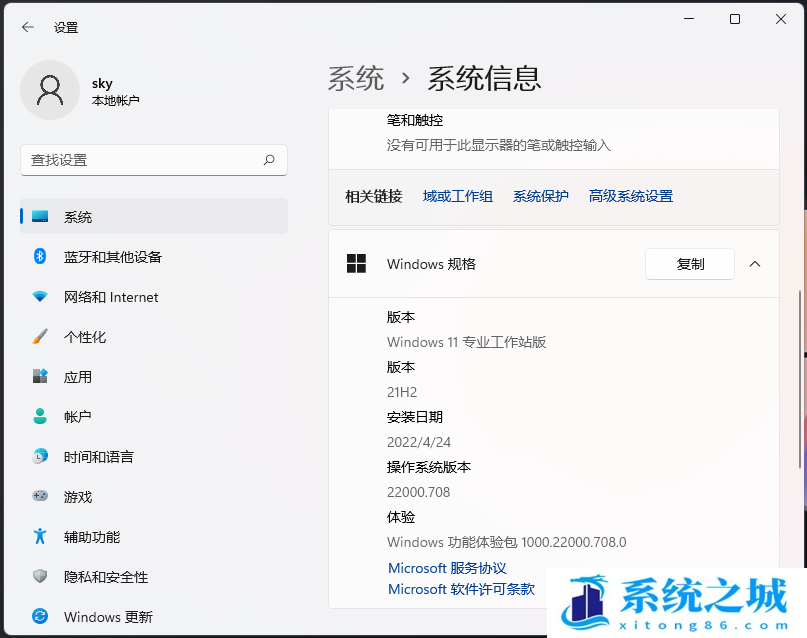Click the 本地帐户 label

tap(115, 100)
